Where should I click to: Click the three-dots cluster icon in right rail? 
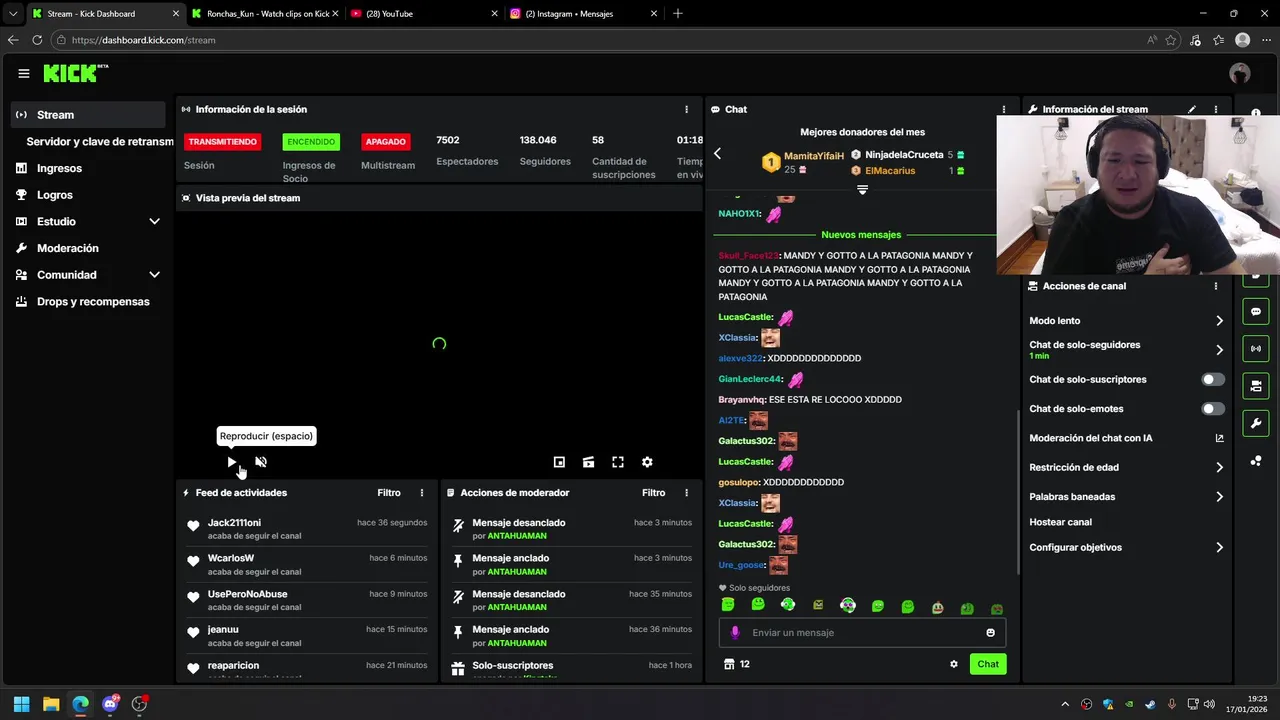(1256, 460)
